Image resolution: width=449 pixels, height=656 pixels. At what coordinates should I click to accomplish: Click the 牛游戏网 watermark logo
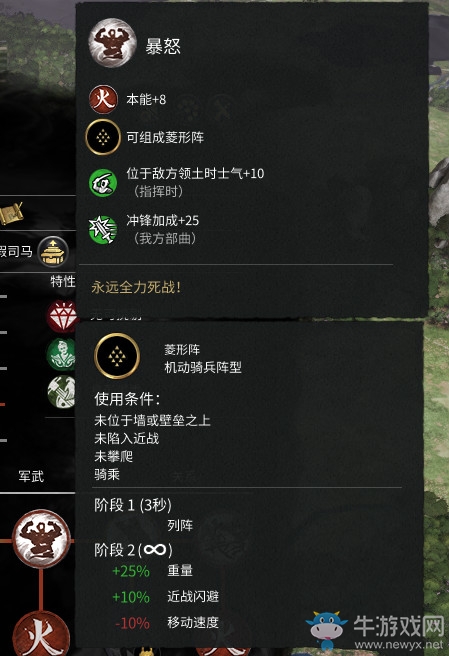(375, 630)
